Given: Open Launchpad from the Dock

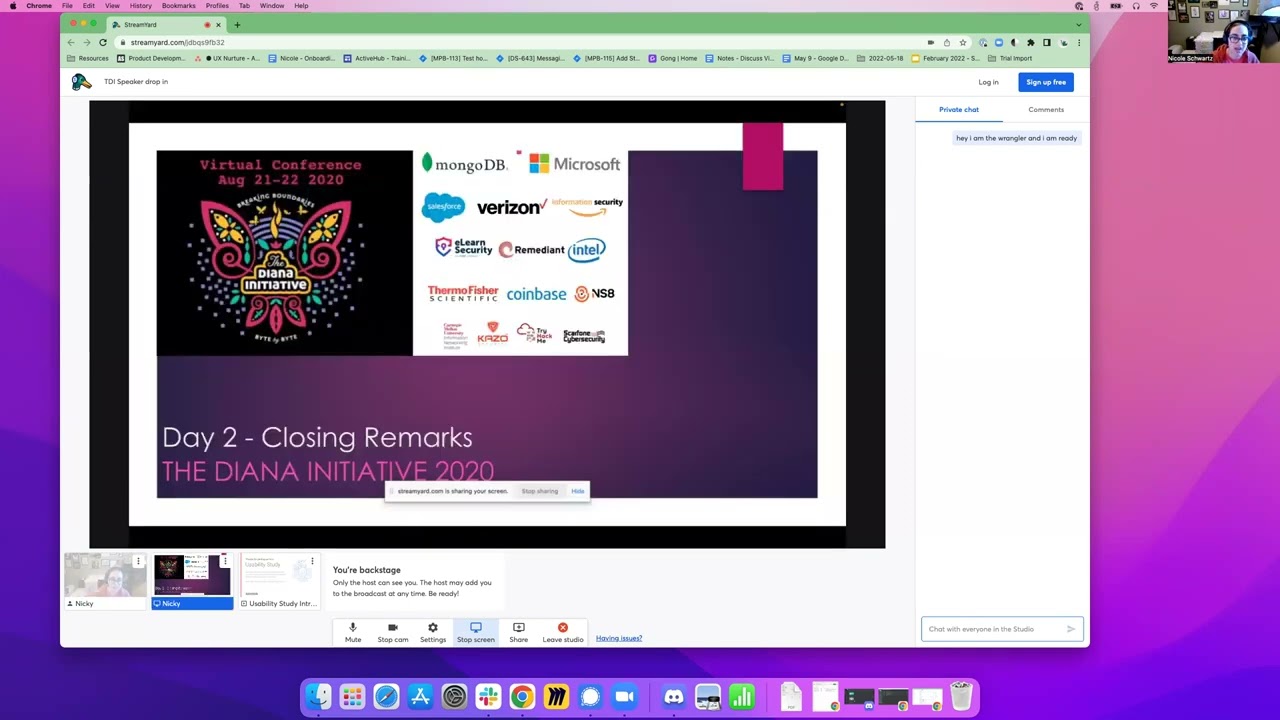Looking at the screenshot, I should (352, 696).
